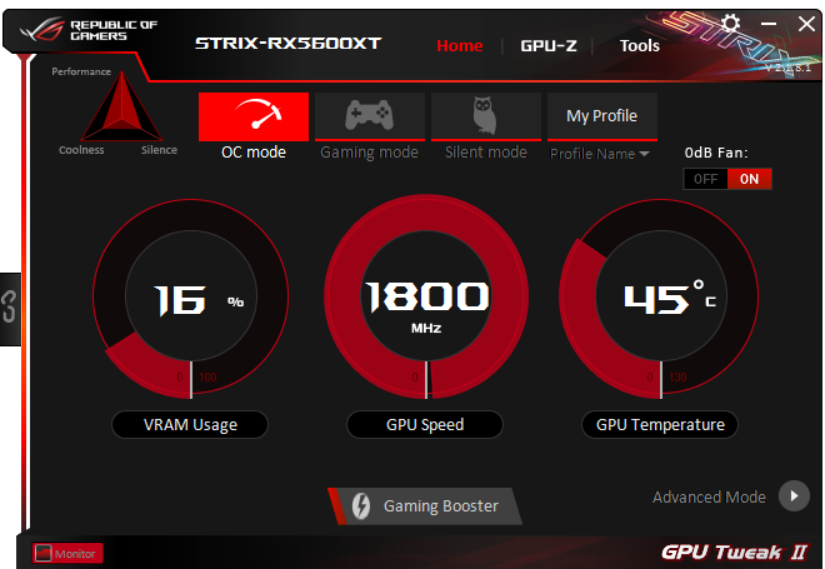Screen dimensions: 825x569
Task: Click the Gaming Booster button
Action: (x=425, y=506)
